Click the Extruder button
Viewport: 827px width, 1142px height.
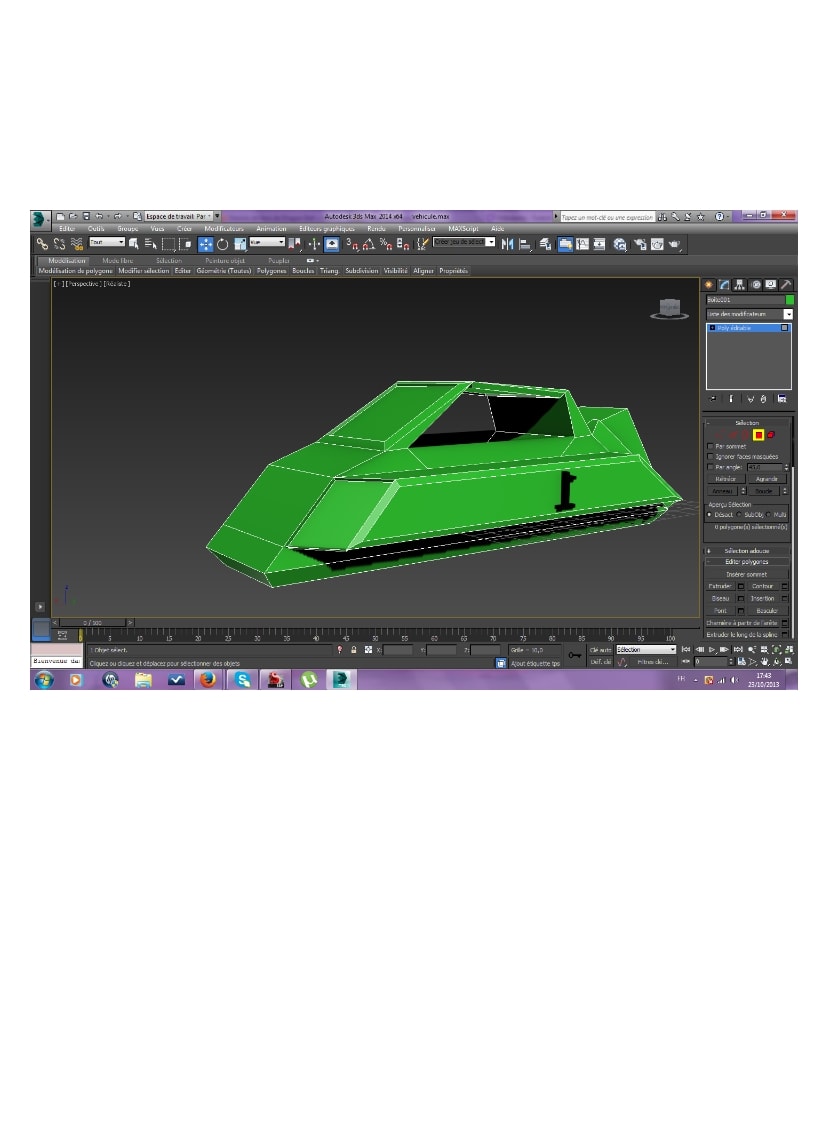[x=720, y=586]
